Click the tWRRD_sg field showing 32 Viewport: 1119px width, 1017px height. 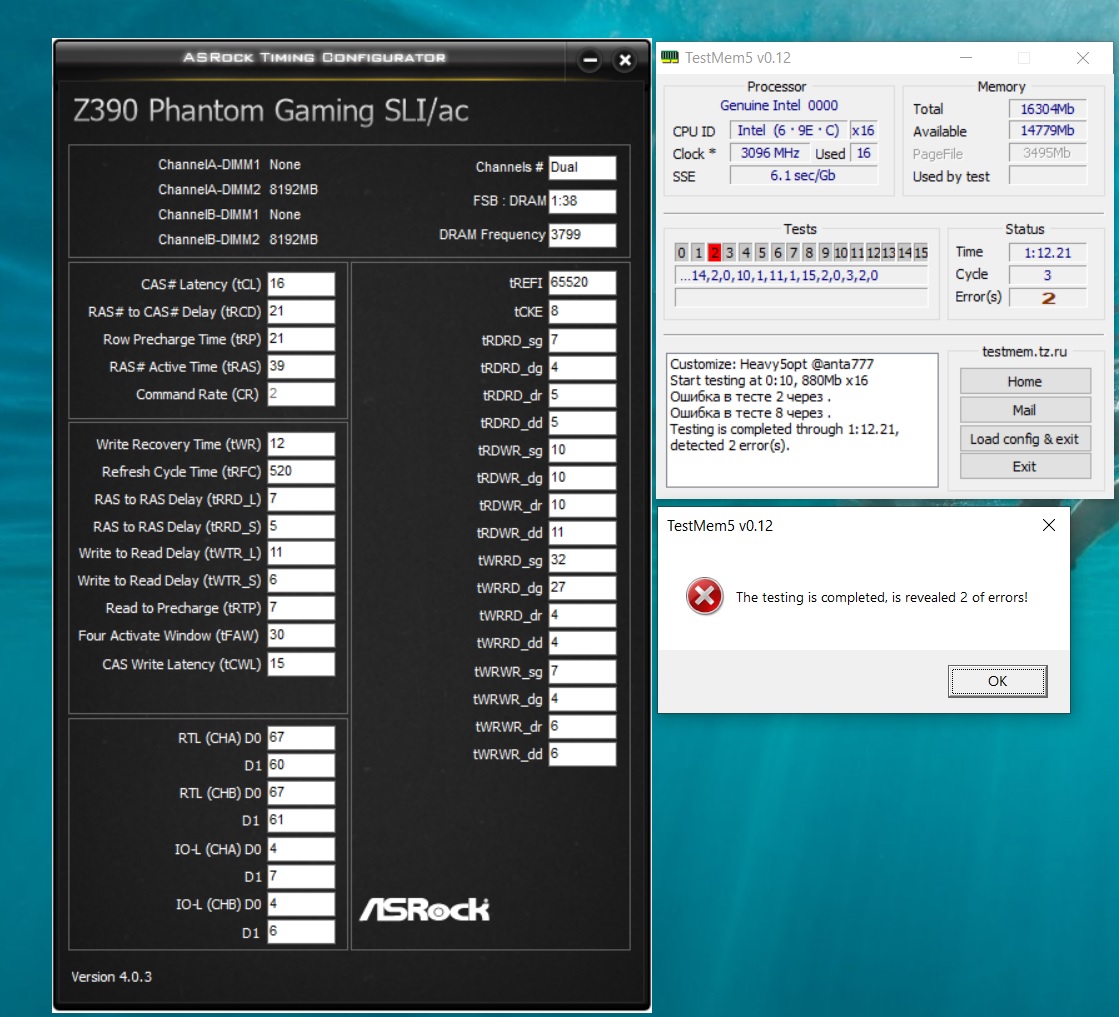582,560
